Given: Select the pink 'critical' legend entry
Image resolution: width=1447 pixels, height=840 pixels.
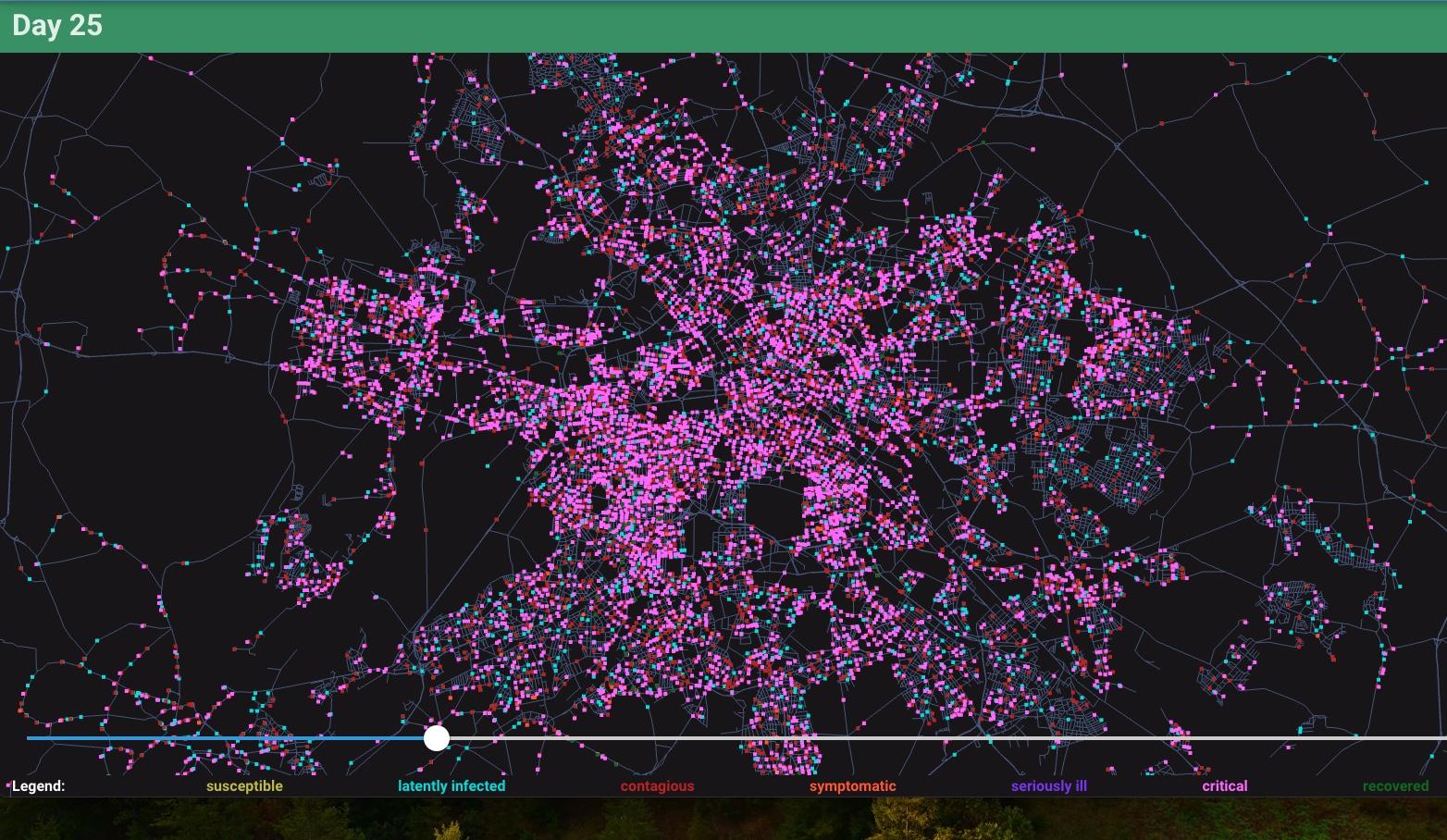Looking at the screenshot, I should click(x=1224, y=786).
